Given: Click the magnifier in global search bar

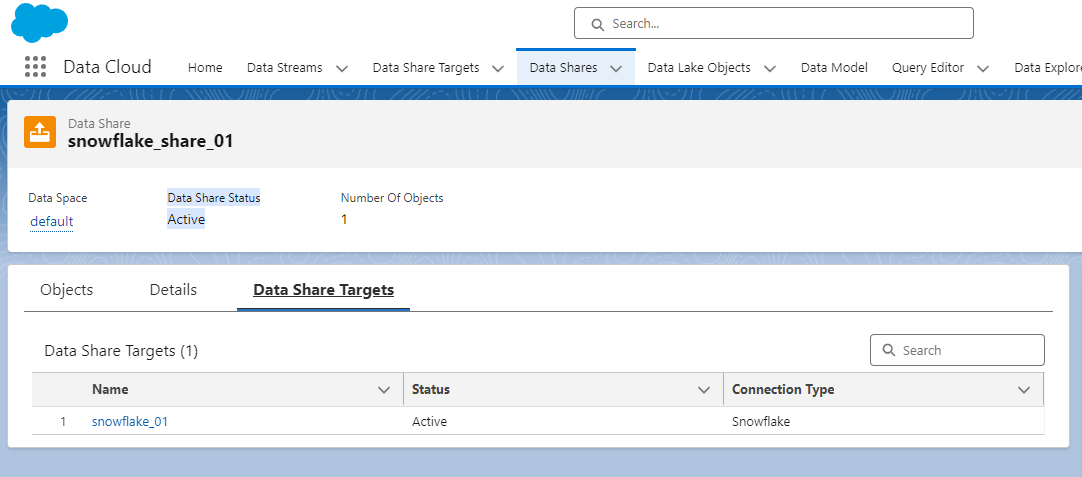Looking at the screenshot, I should (598, 24).
